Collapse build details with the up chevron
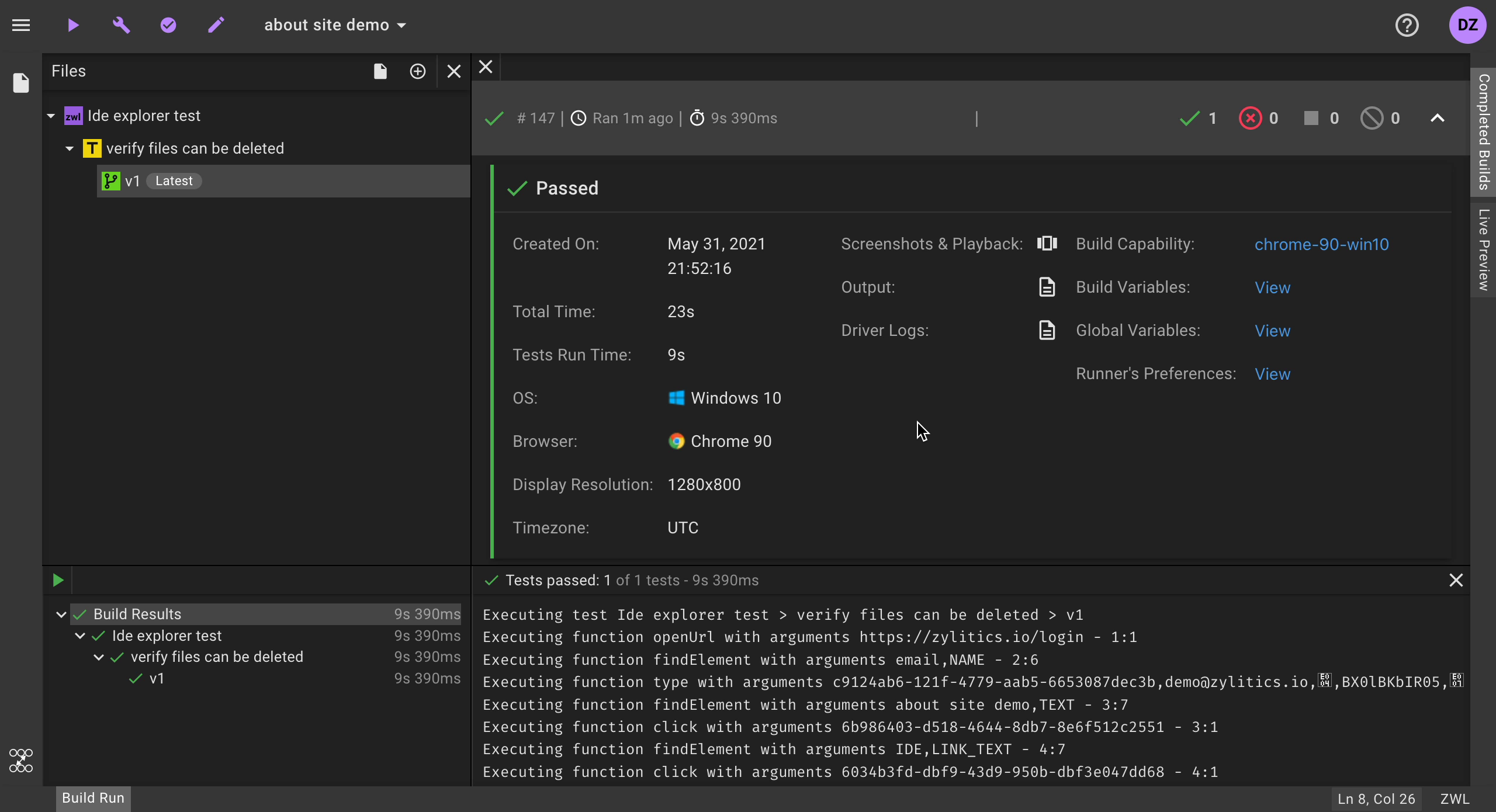This screenshot has width=1496, height=812. (x=1437, y=119)
